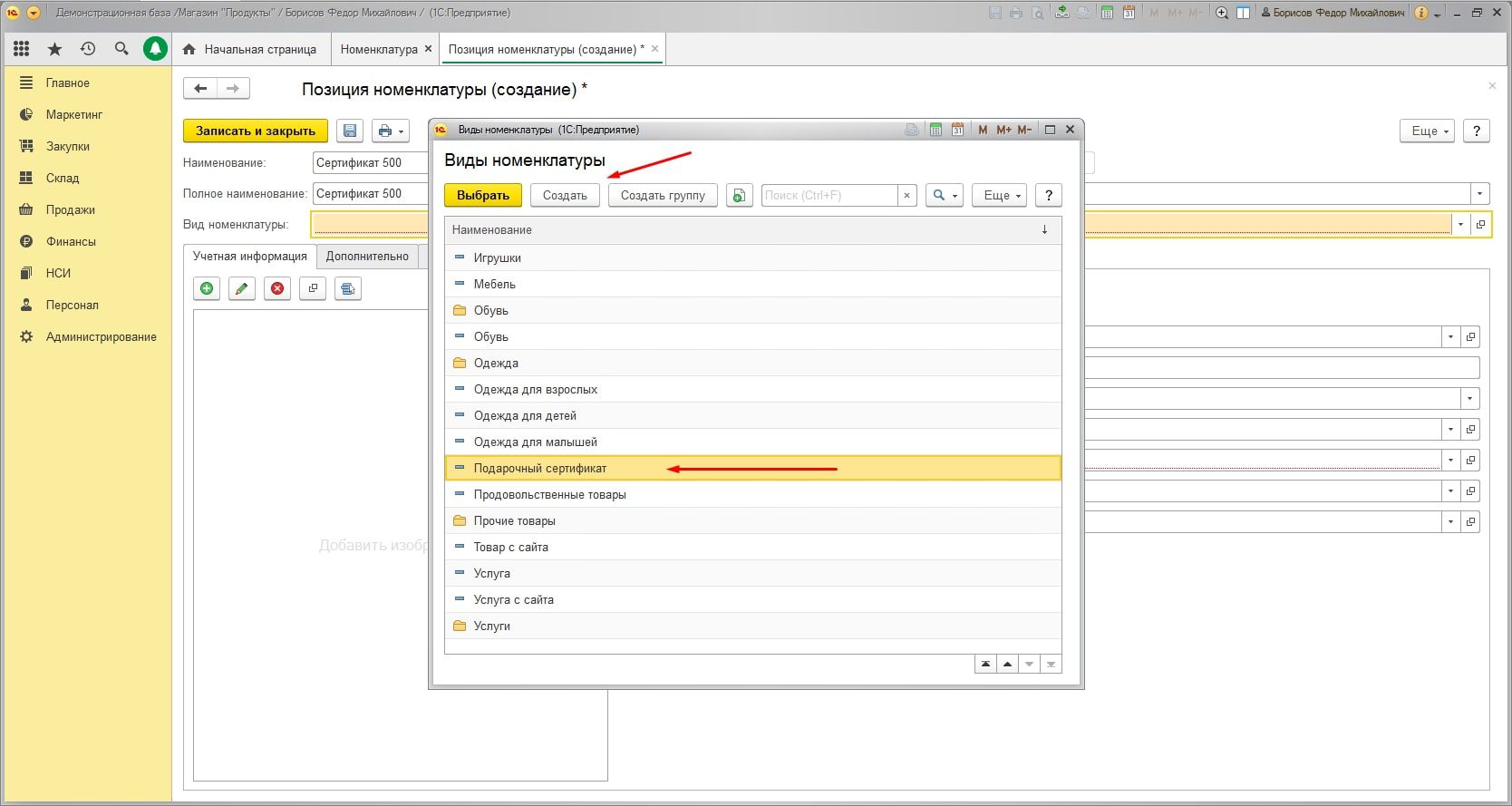Open the search options dropdown in the dialog
The width and height of the screenshot is (1512, 806).
[944, 195]
